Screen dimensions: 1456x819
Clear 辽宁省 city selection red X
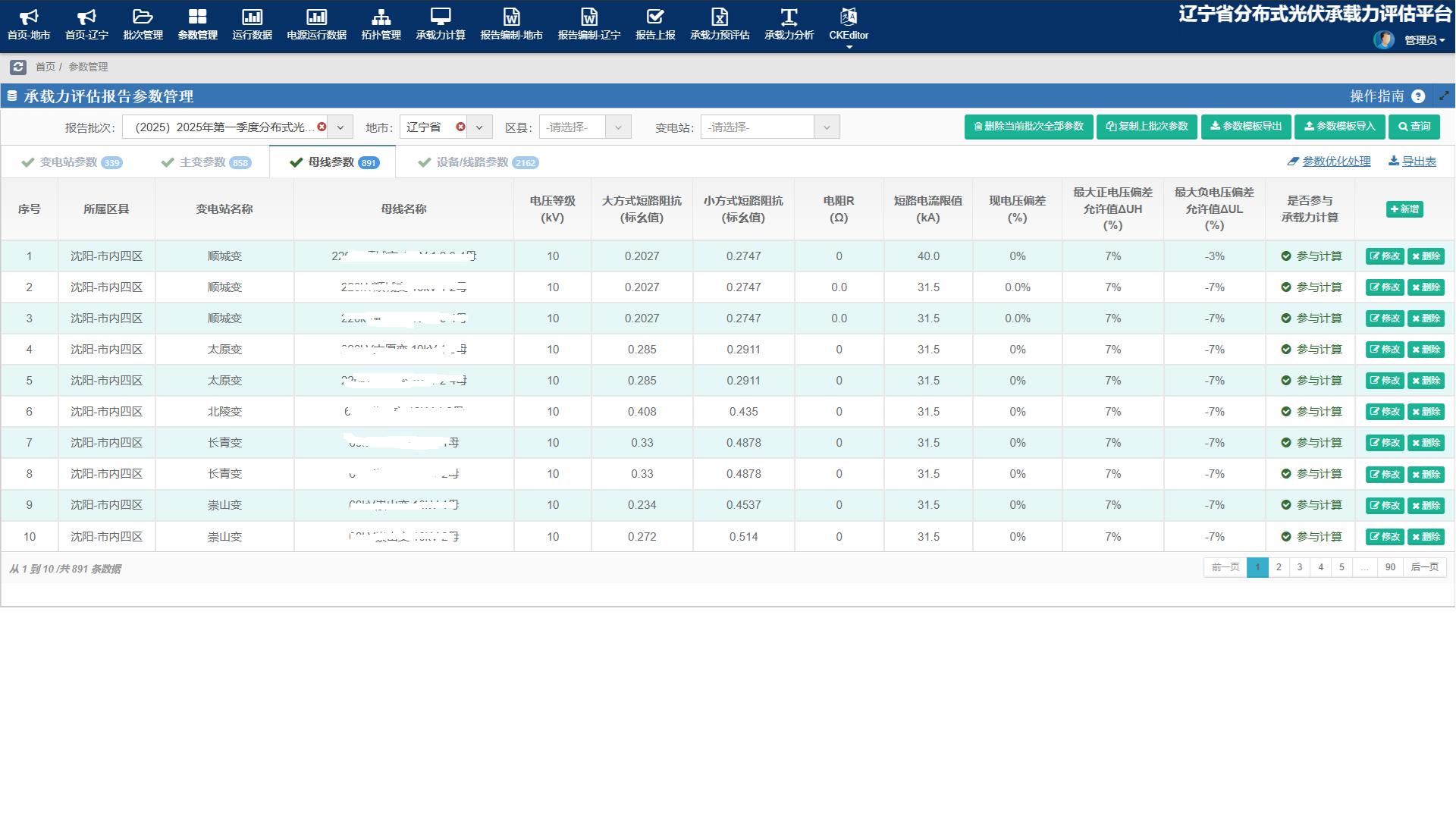coord(460,127)
